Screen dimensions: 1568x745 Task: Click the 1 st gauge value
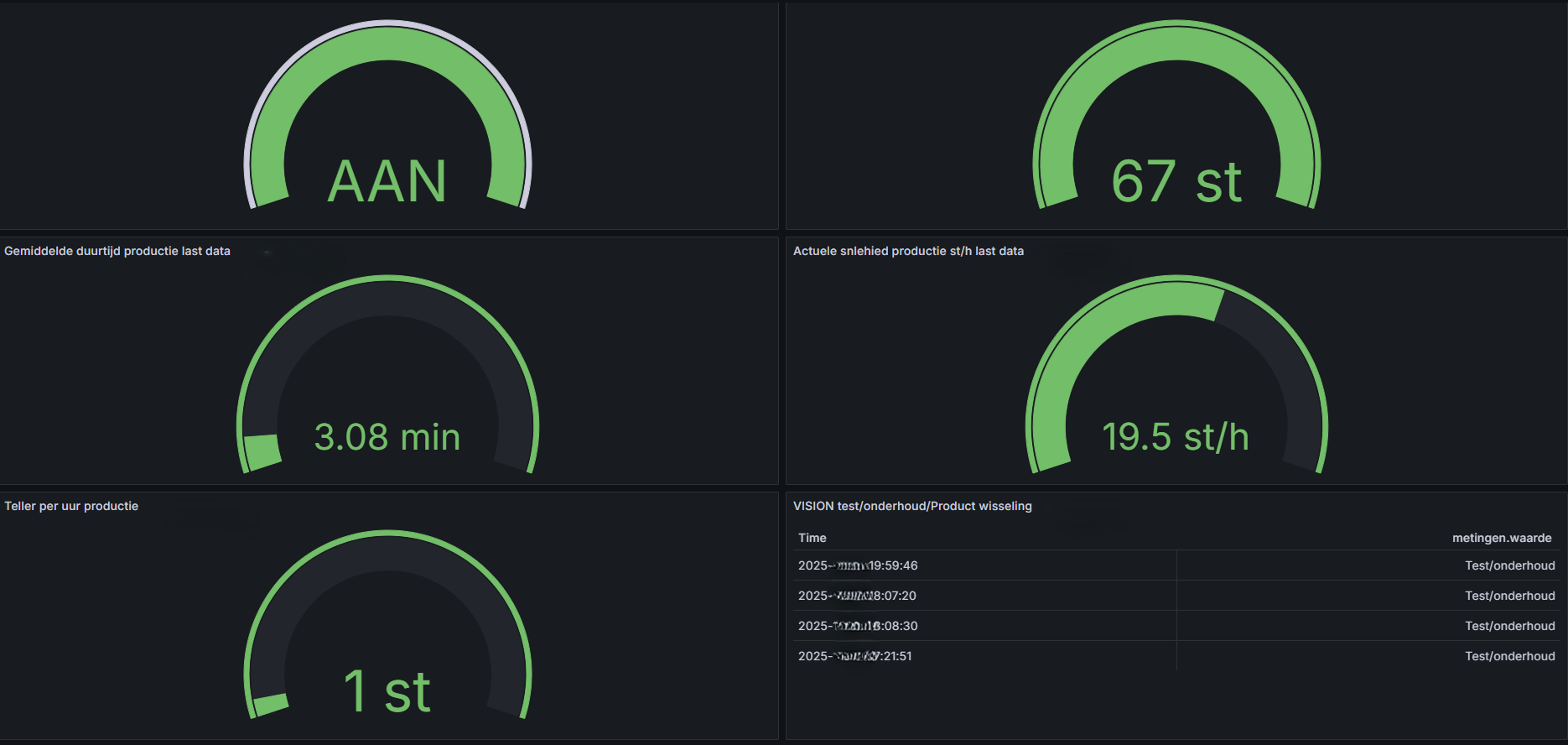coord(387,692)
